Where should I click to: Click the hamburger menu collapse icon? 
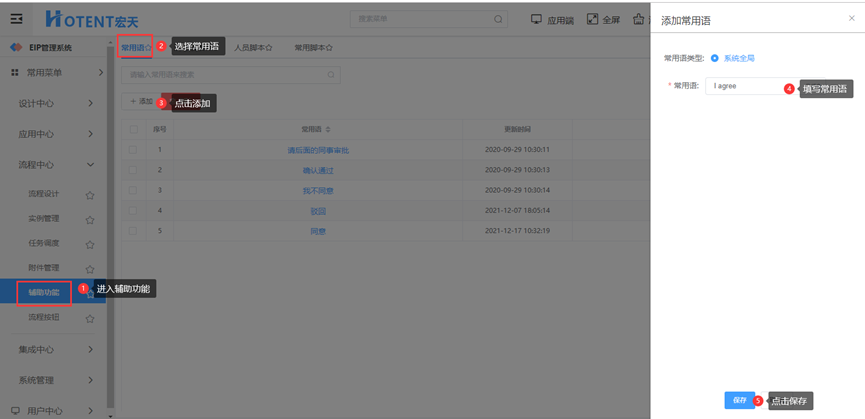16,18
